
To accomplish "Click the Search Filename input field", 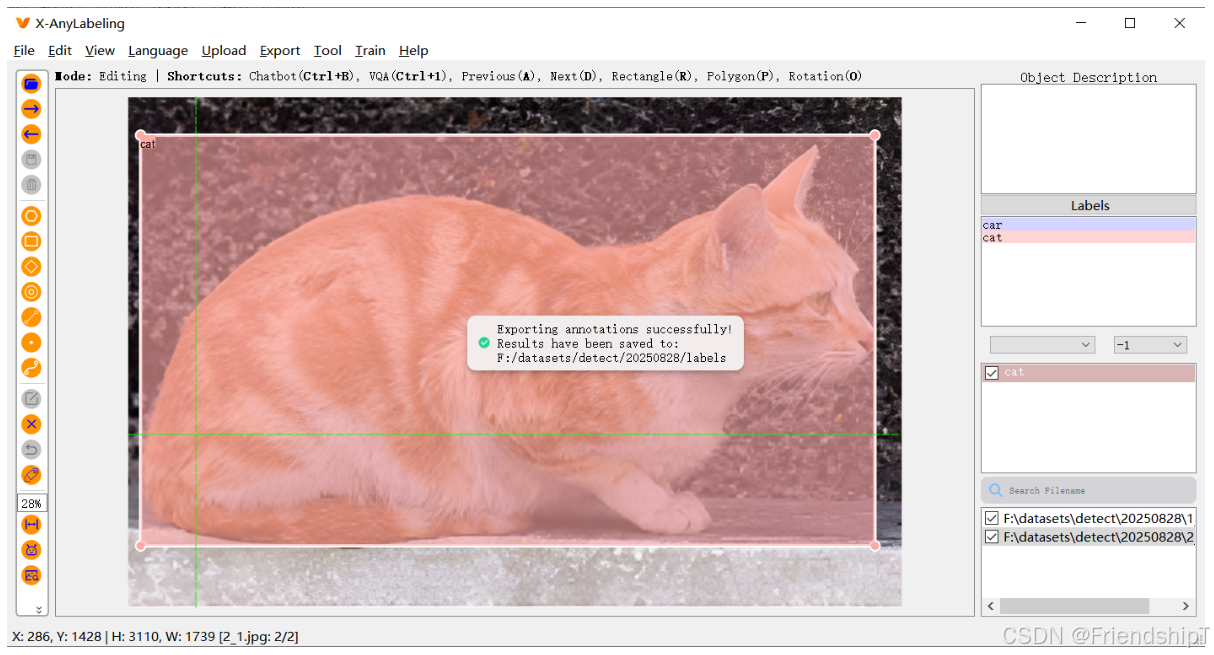I will (x=1088, y=490).
